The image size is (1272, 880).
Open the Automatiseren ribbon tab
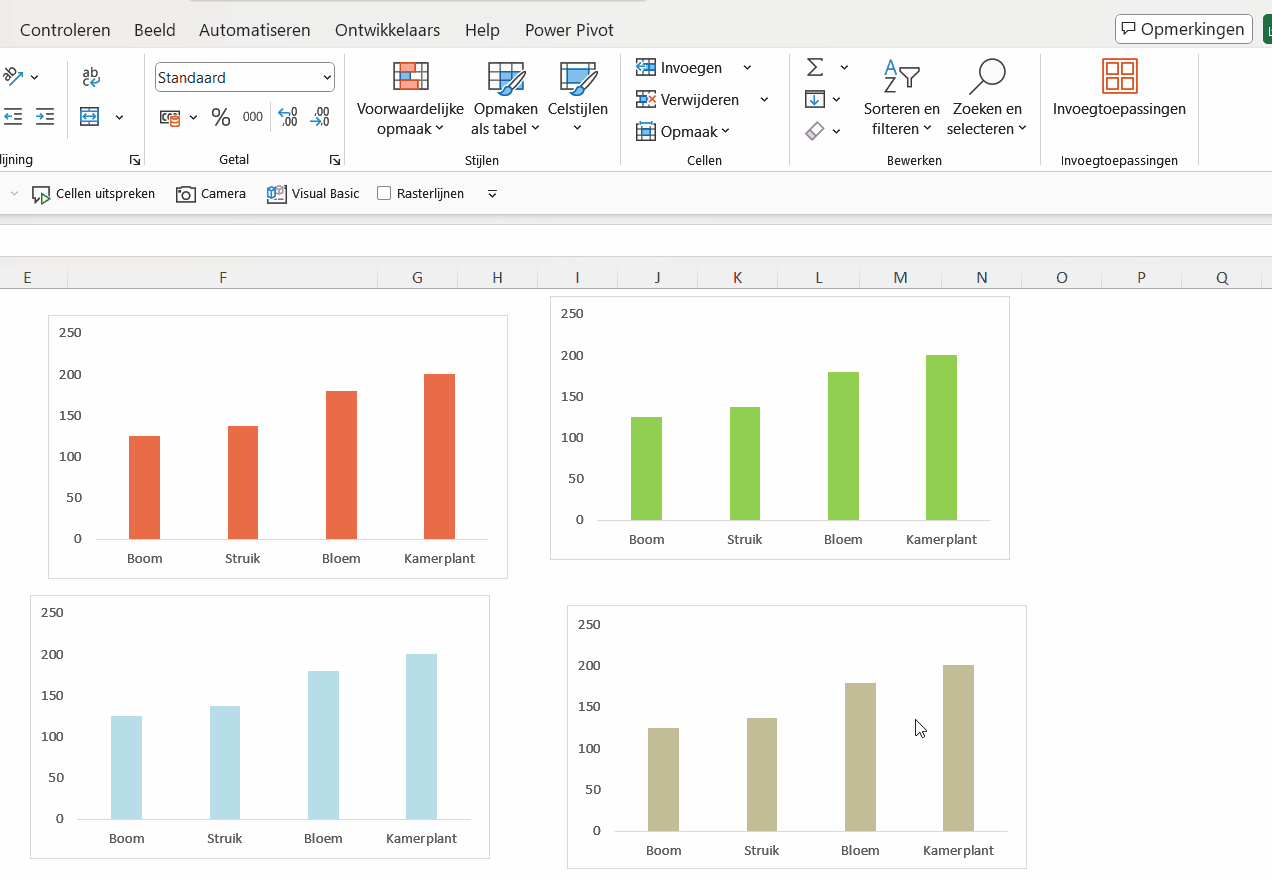point(255,30)
